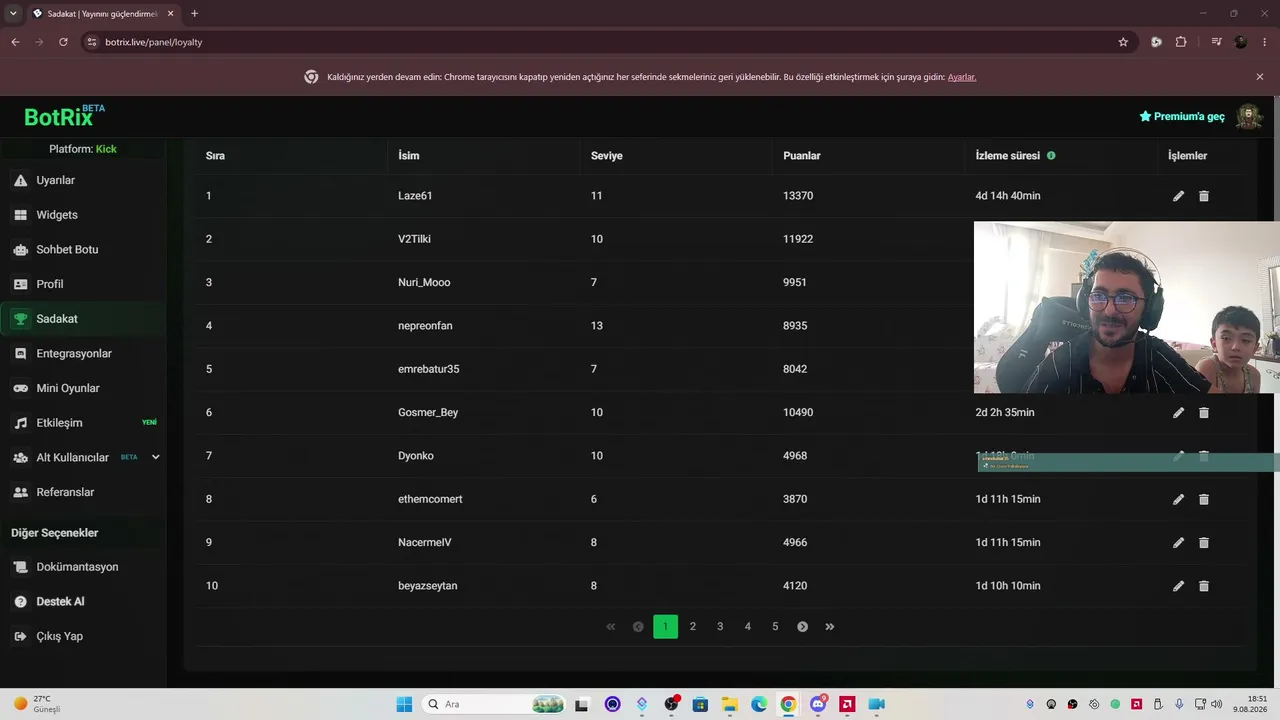Delete the ethemcomert row with trash icon
Screen dimensions: 1280x720
pos(1204,499)
